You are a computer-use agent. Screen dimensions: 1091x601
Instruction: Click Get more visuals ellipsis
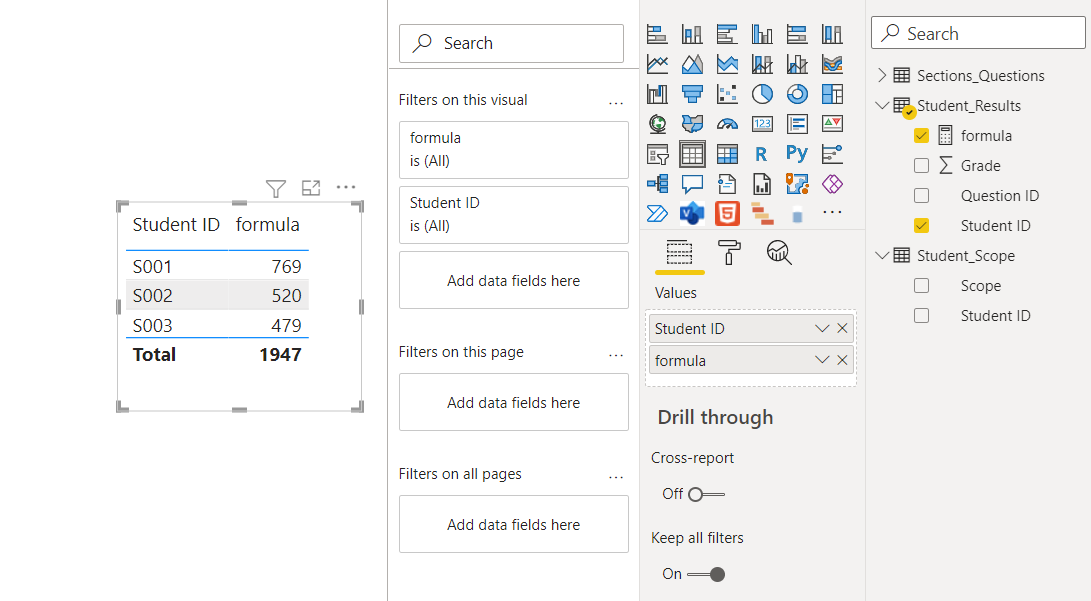pos(832,212)
